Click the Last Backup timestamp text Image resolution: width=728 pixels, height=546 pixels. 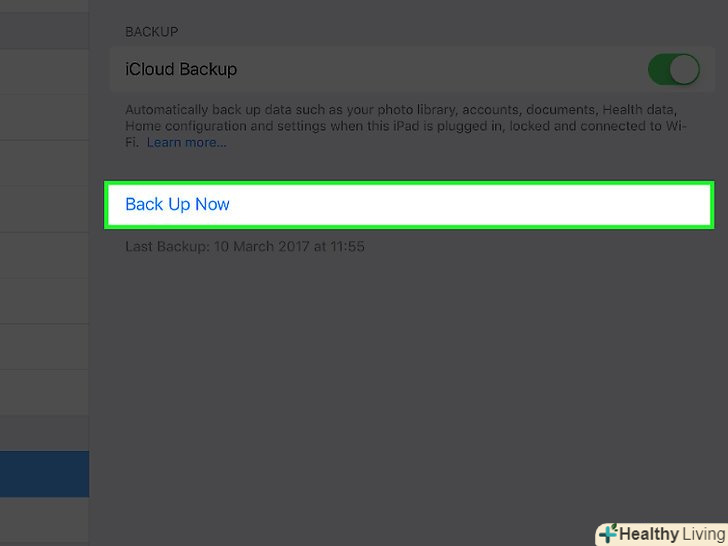point(244,245)
